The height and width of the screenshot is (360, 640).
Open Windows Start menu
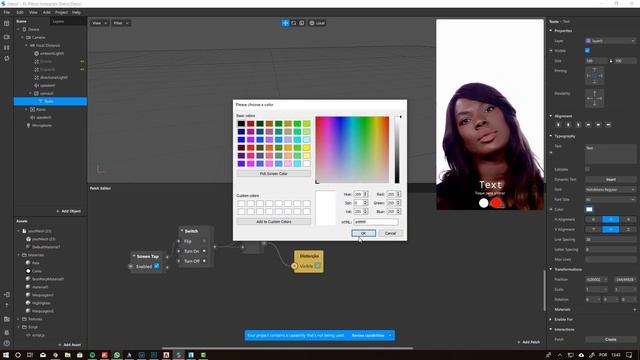click(x=6, y=355)
